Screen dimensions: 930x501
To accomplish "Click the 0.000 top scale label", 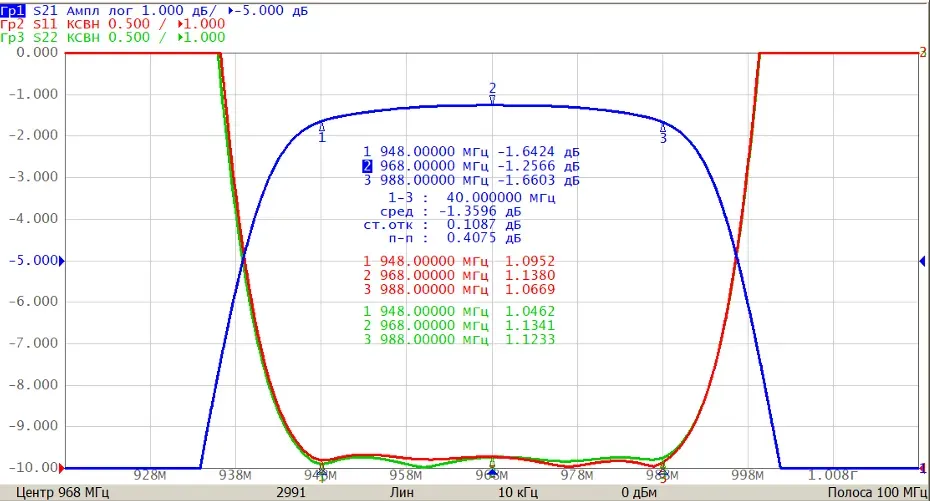I will click(x=37, y=52).
